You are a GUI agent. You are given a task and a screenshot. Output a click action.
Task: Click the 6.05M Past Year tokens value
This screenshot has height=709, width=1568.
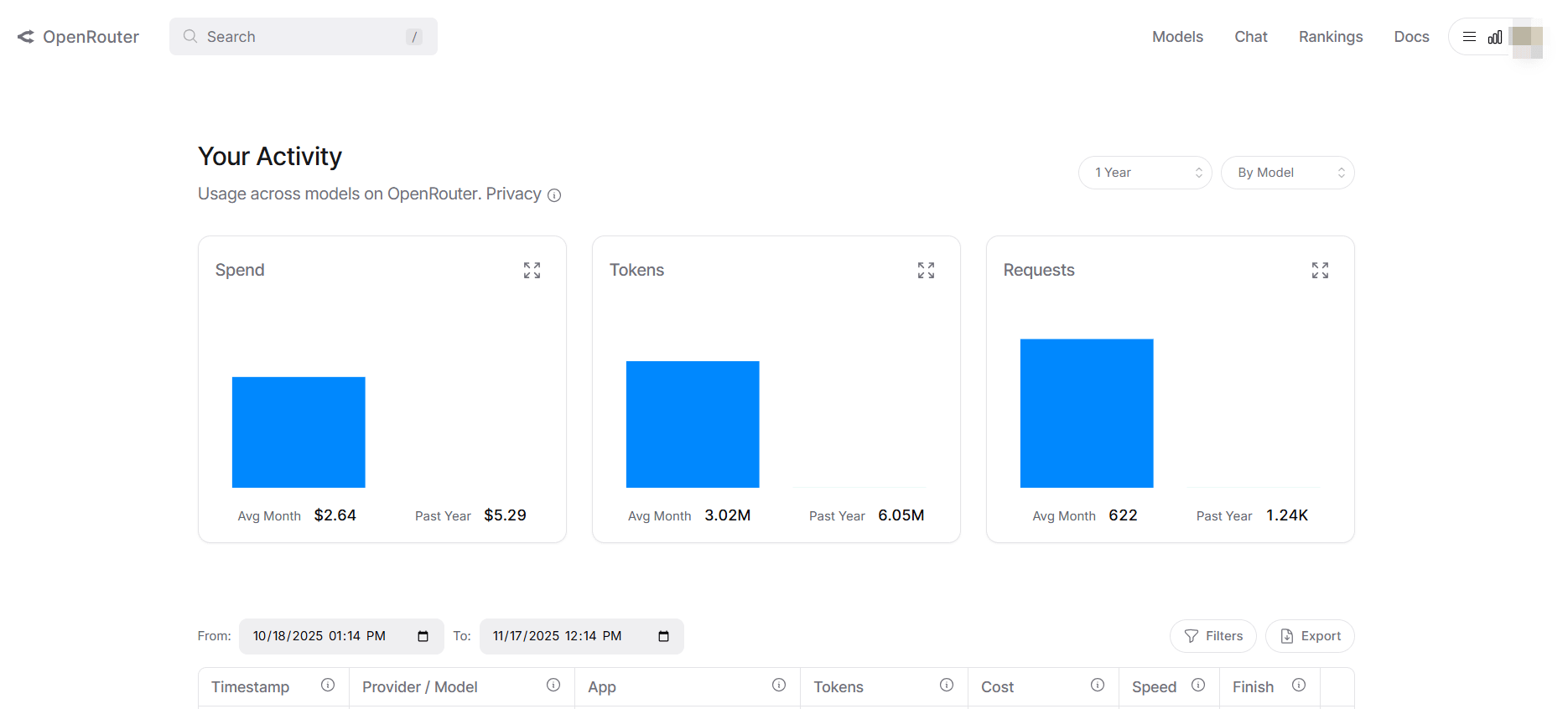(901, 515)
